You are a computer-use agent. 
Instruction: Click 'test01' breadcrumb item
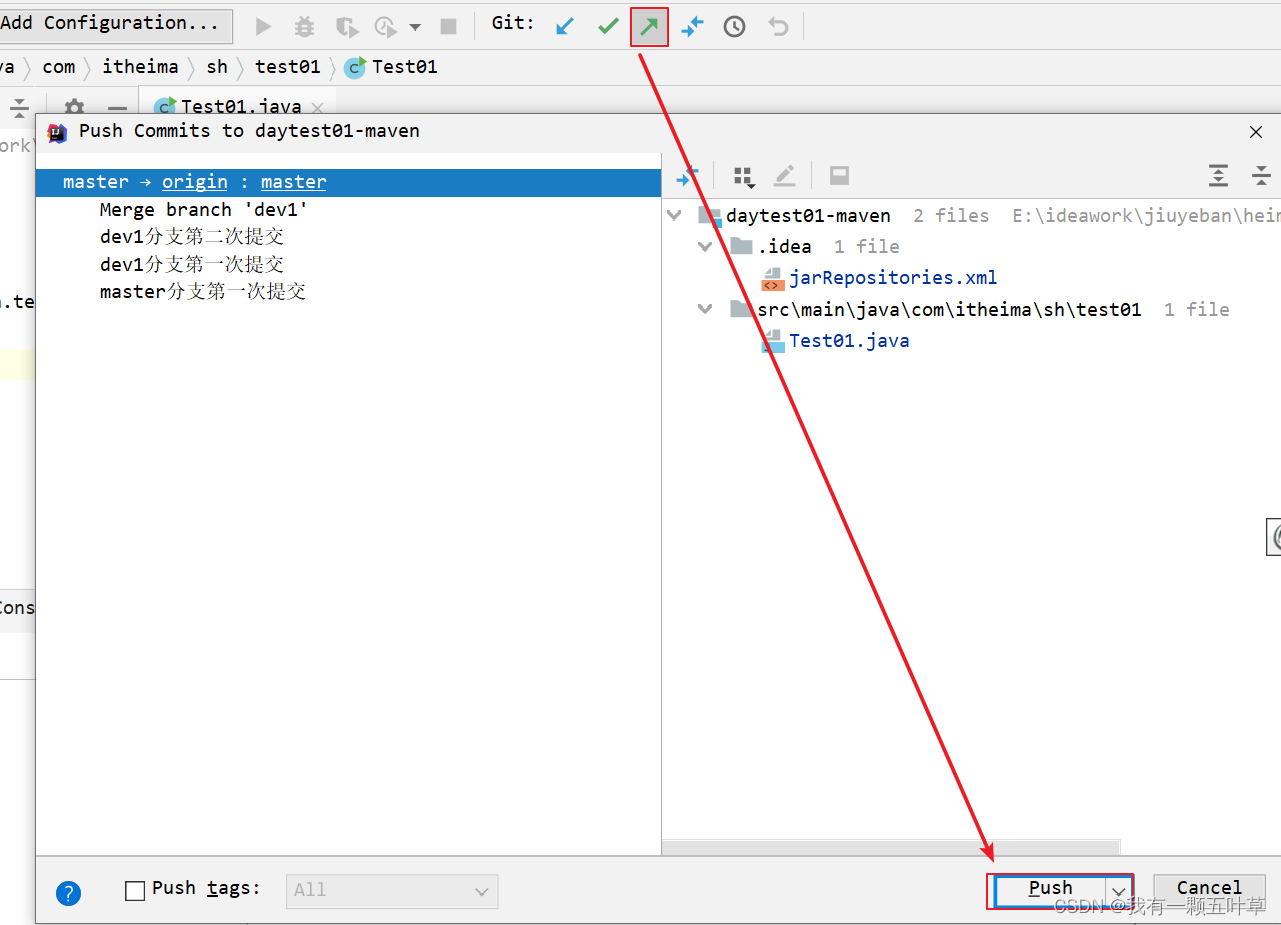pyautogui.click(x=288, y=67)
